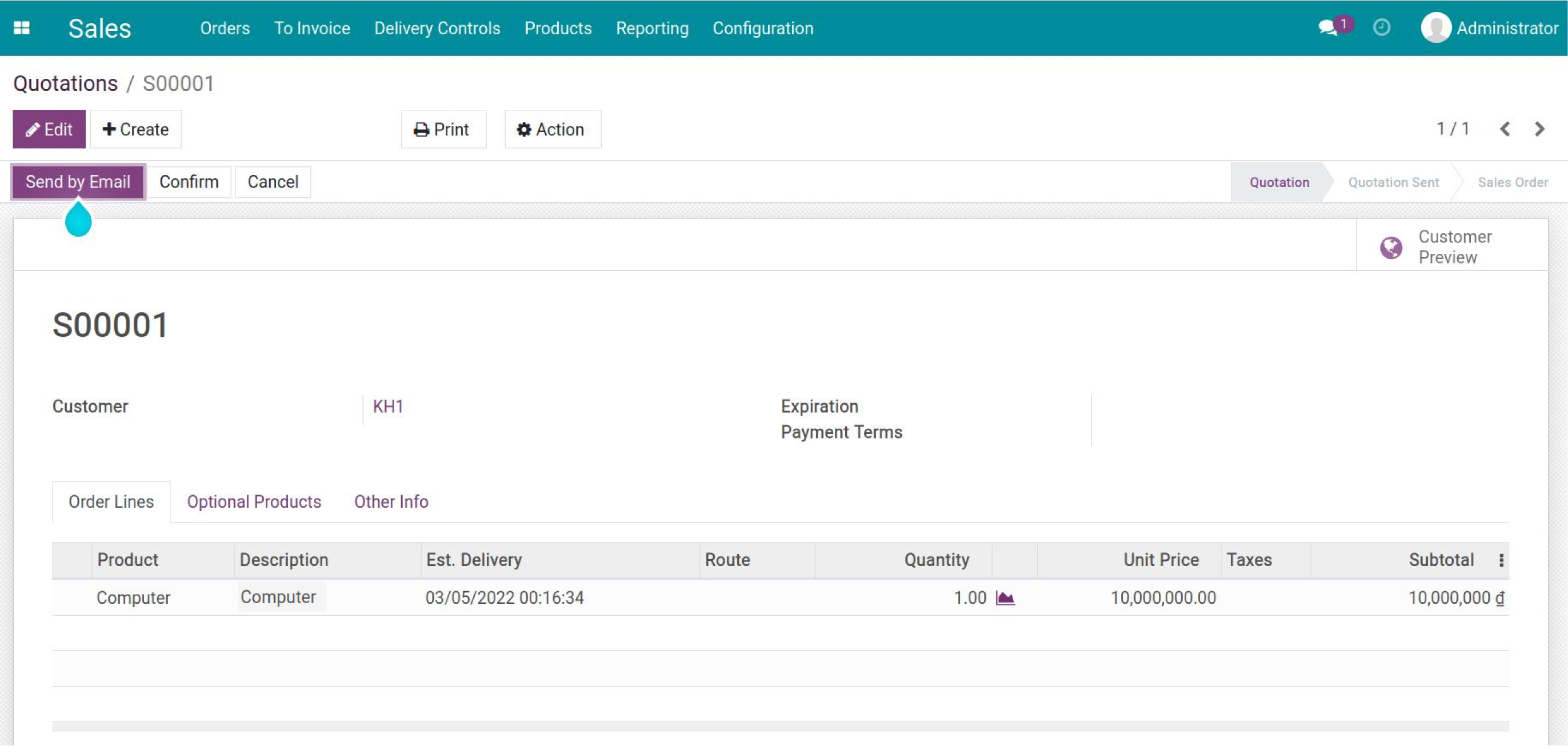Go to previous record with left chevron

[x=1505, y=129]
